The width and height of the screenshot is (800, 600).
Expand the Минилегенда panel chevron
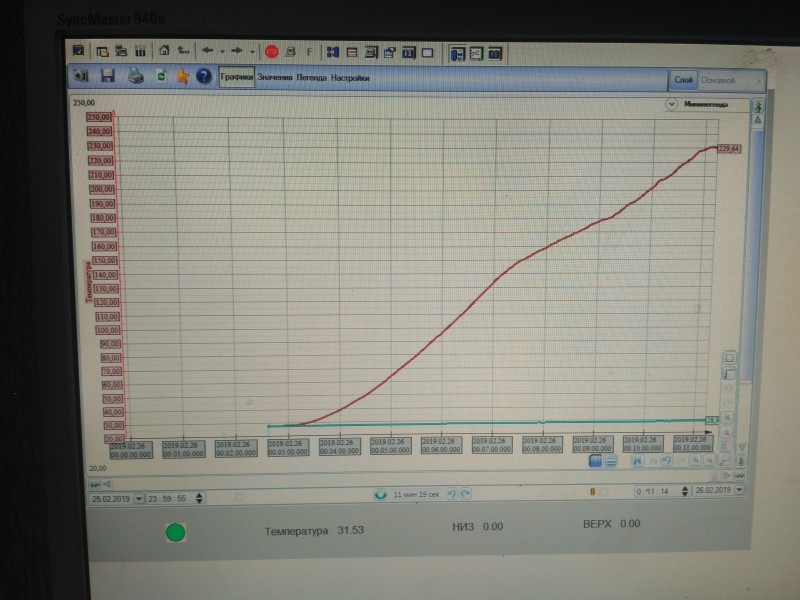click(x=672, y=104)
